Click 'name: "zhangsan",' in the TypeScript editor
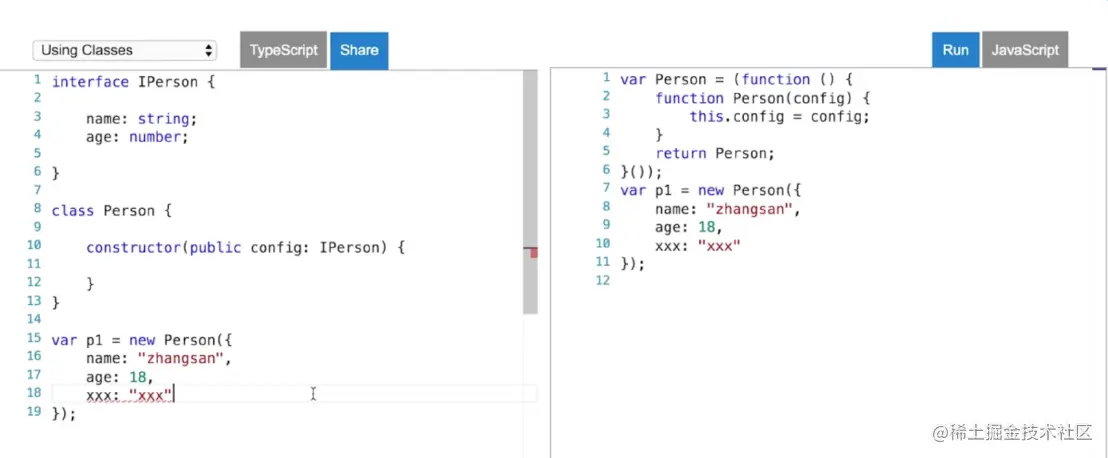Screen dimensions: 1108x458 coord(159,358)
